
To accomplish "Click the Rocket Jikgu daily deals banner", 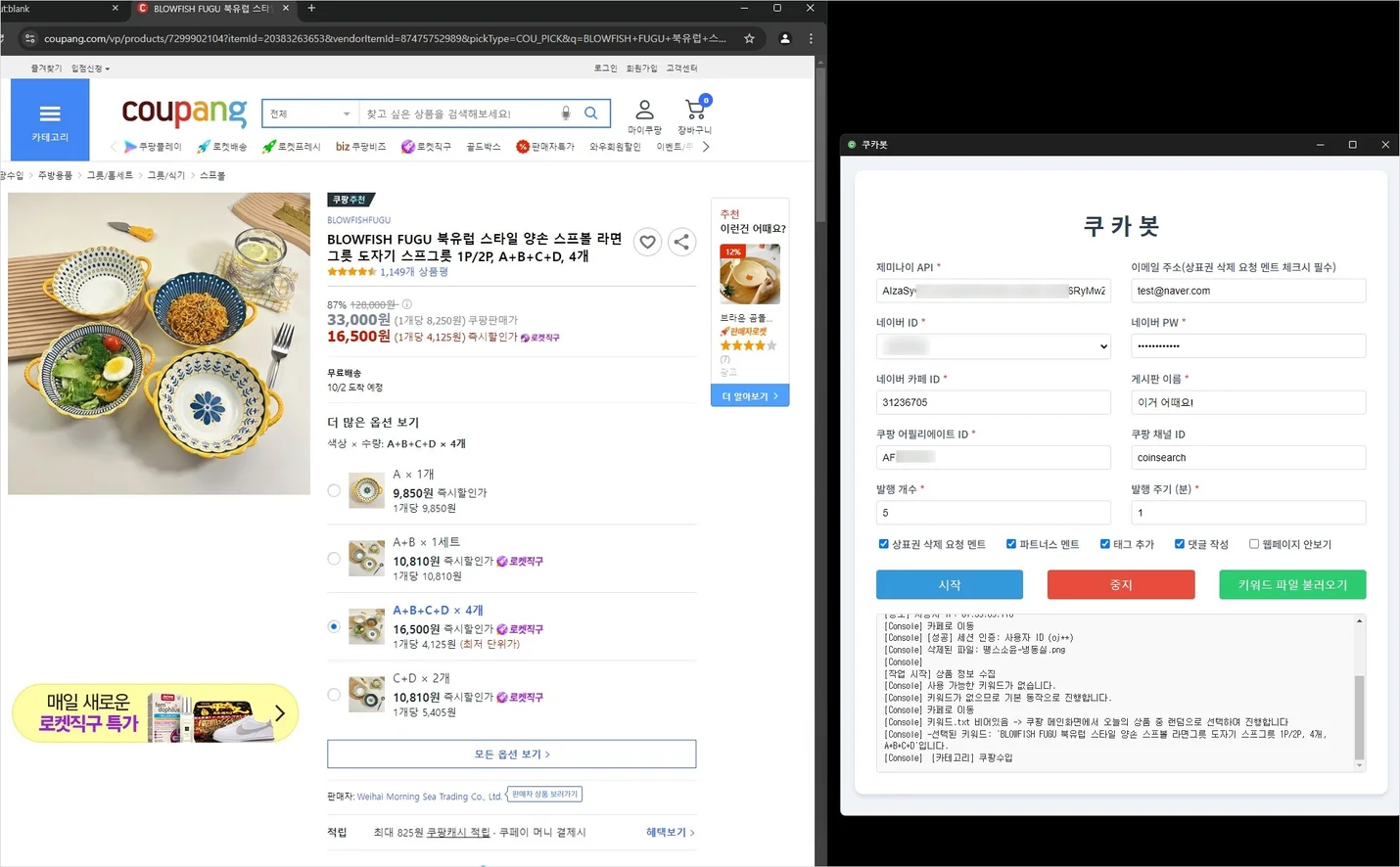I will pyautogui.click(x=155, y=713).
